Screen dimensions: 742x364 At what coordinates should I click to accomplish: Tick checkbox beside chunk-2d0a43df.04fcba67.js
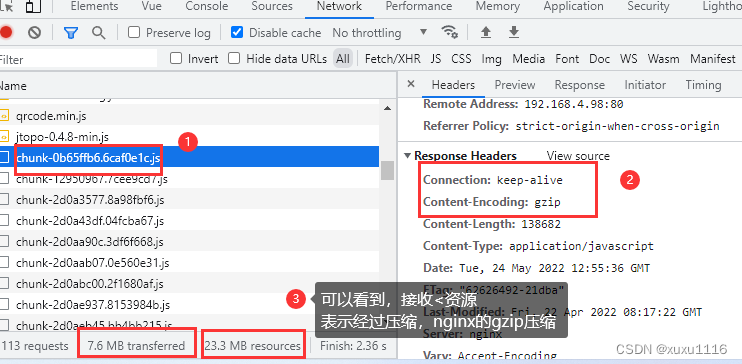click(4, 221)
